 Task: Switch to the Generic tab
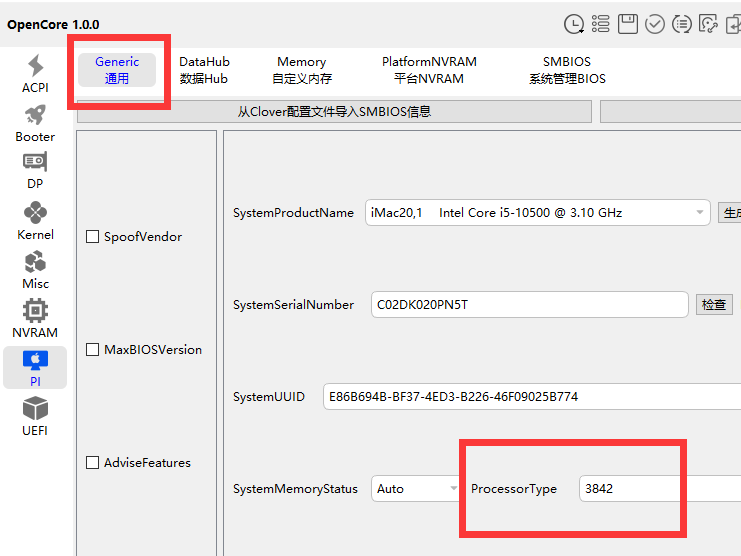point(117,70)
